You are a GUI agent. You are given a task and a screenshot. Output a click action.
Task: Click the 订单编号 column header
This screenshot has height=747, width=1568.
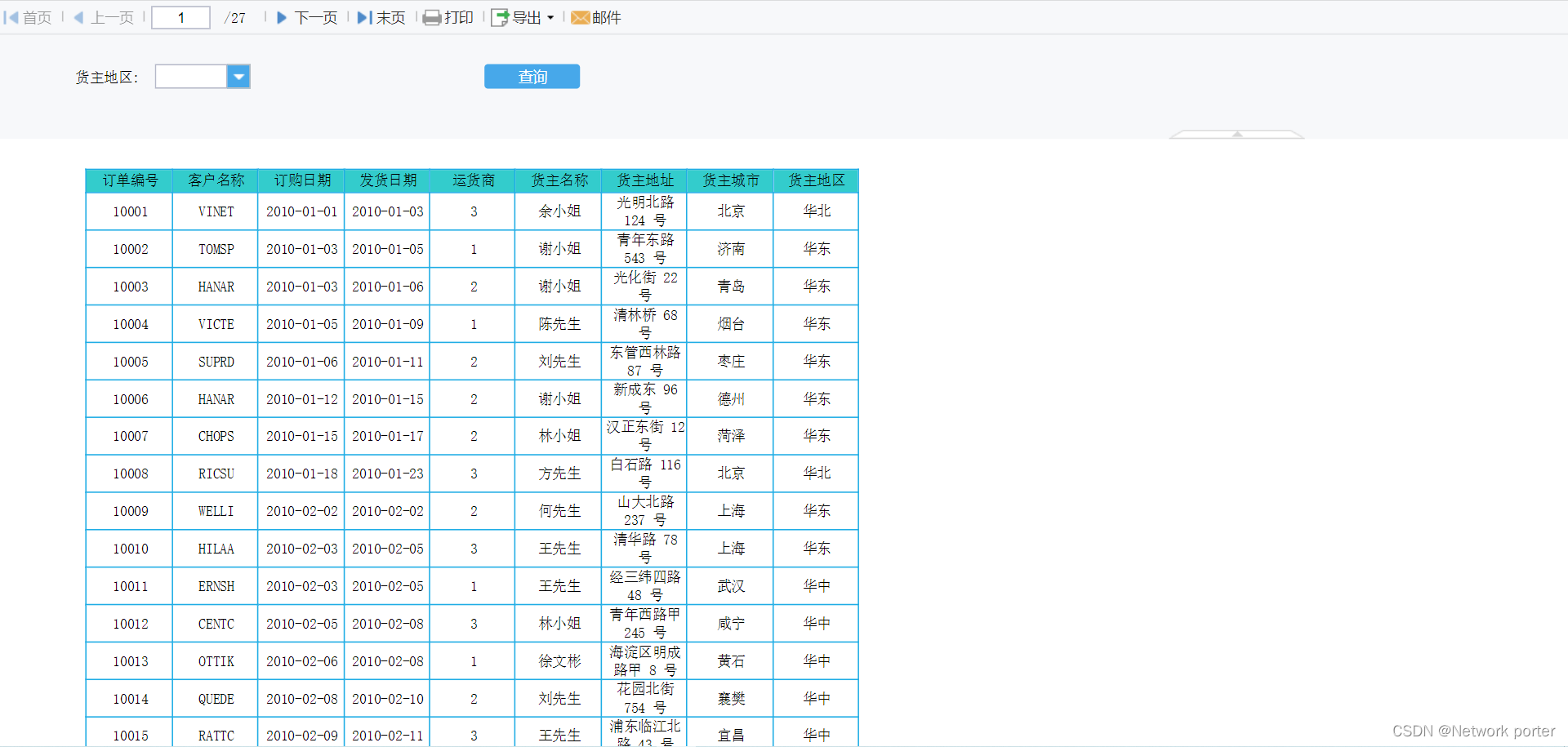[130, 180]
